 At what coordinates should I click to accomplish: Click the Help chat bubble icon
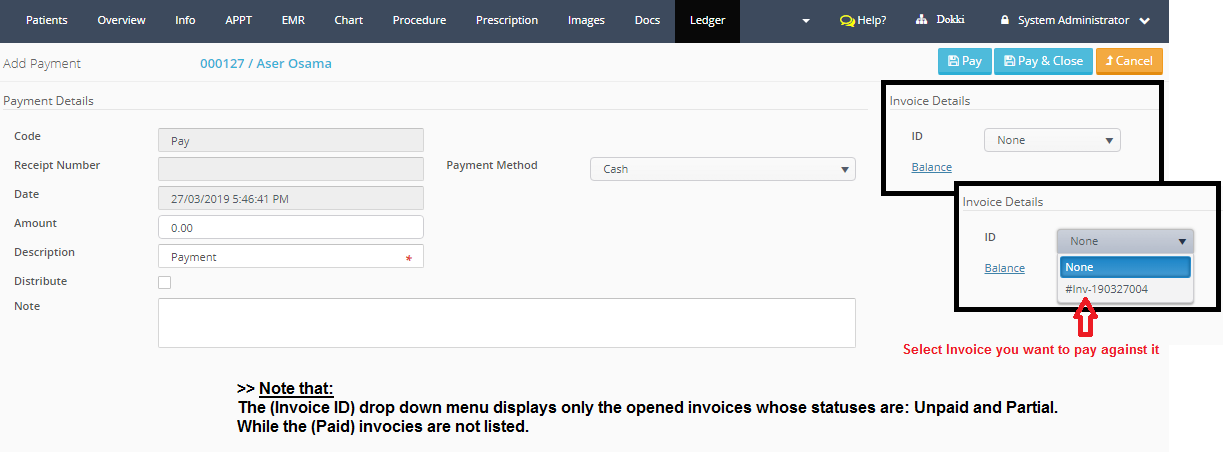tap(847, 21)
